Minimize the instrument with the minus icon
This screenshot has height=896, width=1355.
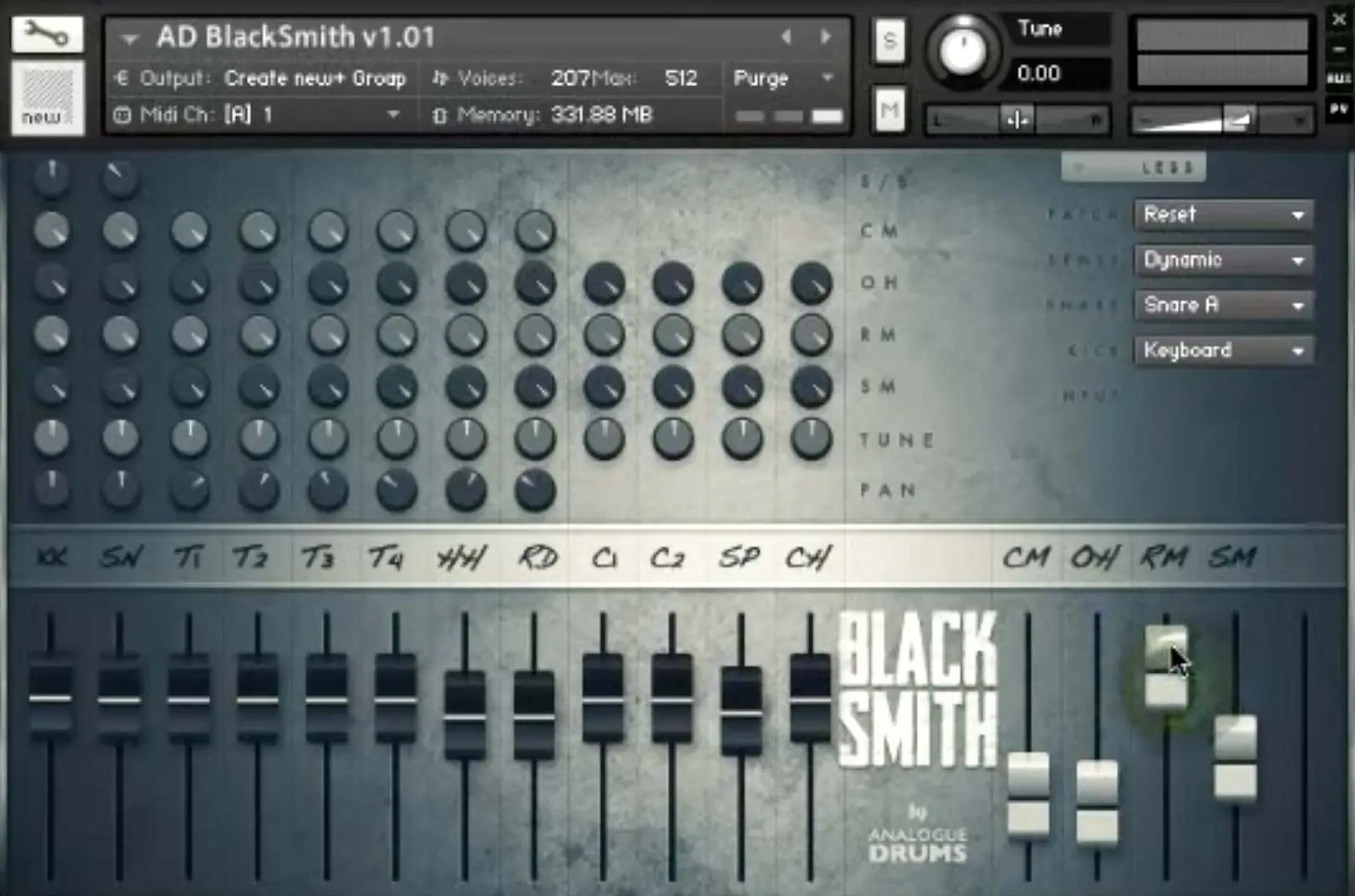pos(1339,51)
